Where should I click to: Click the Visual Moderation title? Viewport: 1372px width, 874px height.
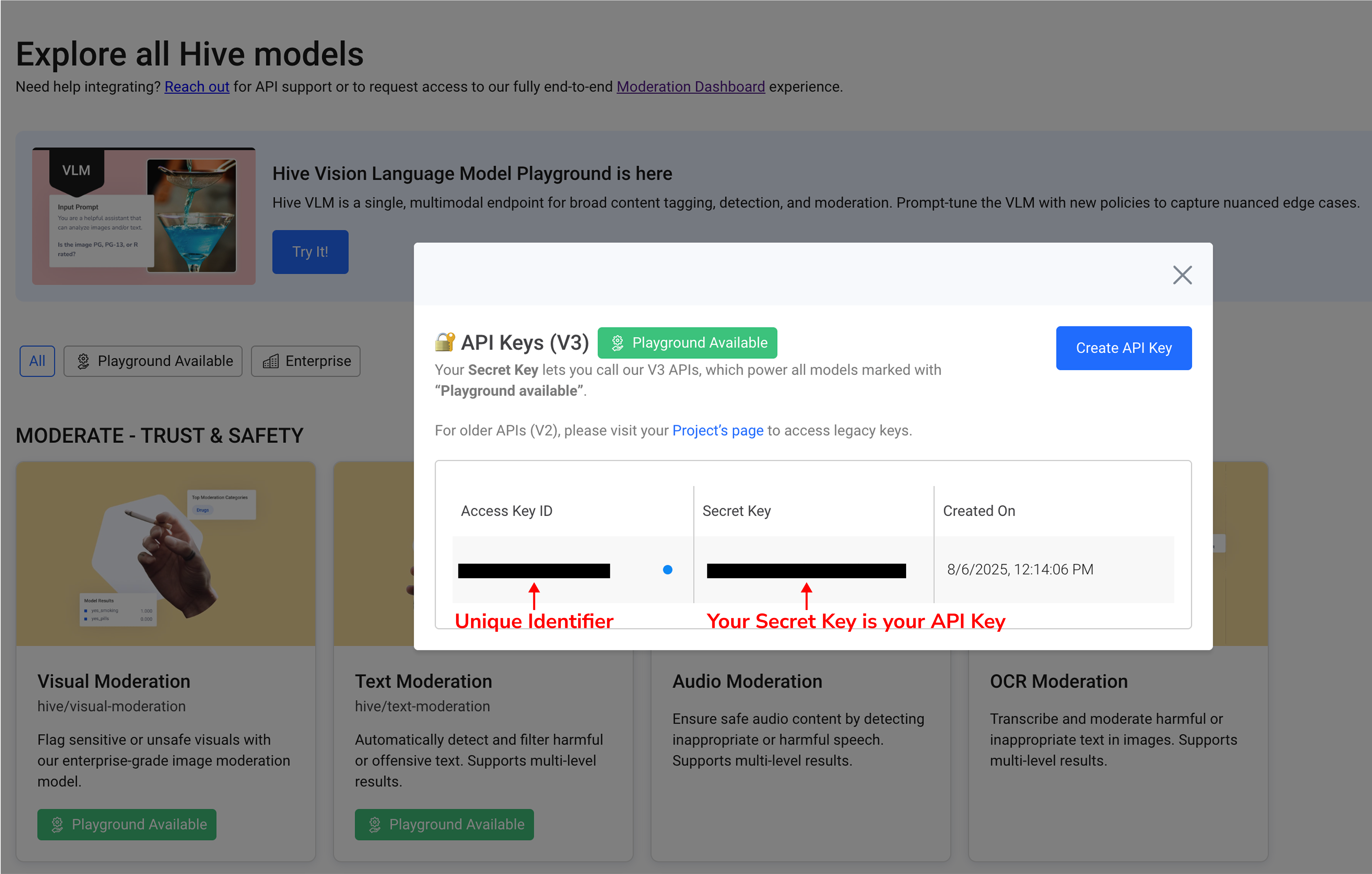click(114, 681)
